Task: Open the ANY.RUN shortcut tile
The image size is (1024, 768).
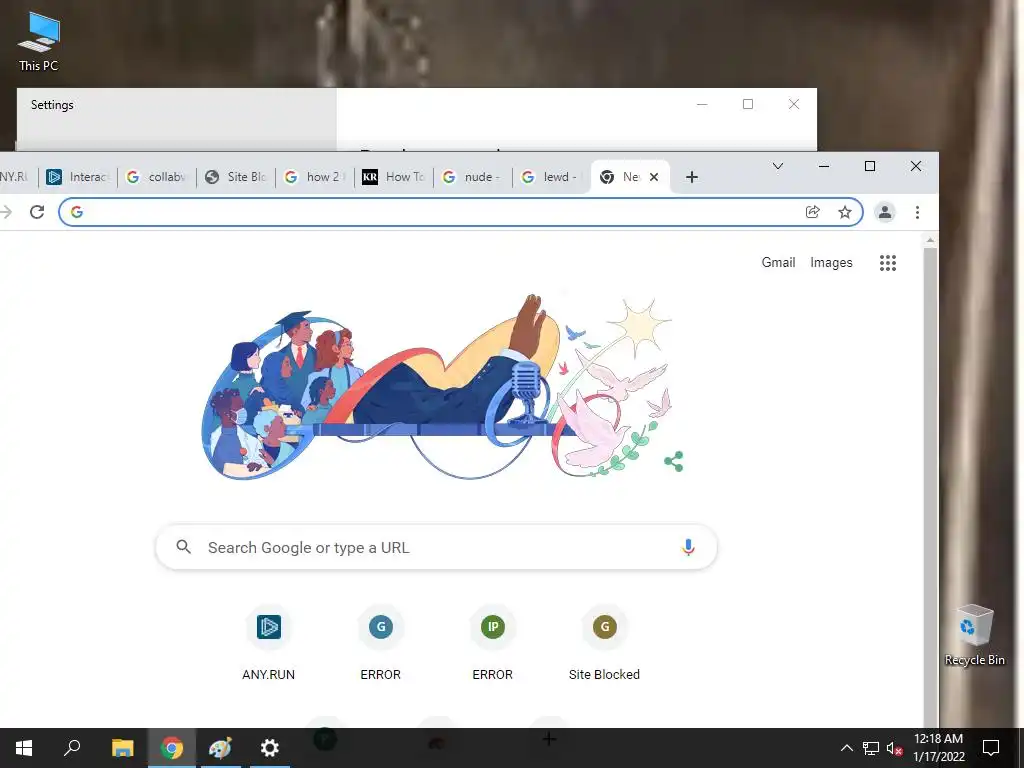Action: point(268,643)
